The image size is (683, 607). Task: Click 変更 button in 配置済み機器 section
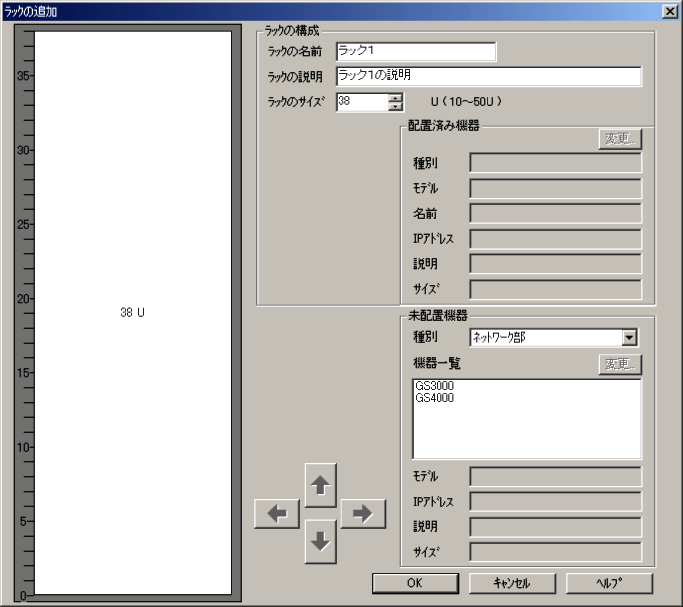tap(620, 139)
